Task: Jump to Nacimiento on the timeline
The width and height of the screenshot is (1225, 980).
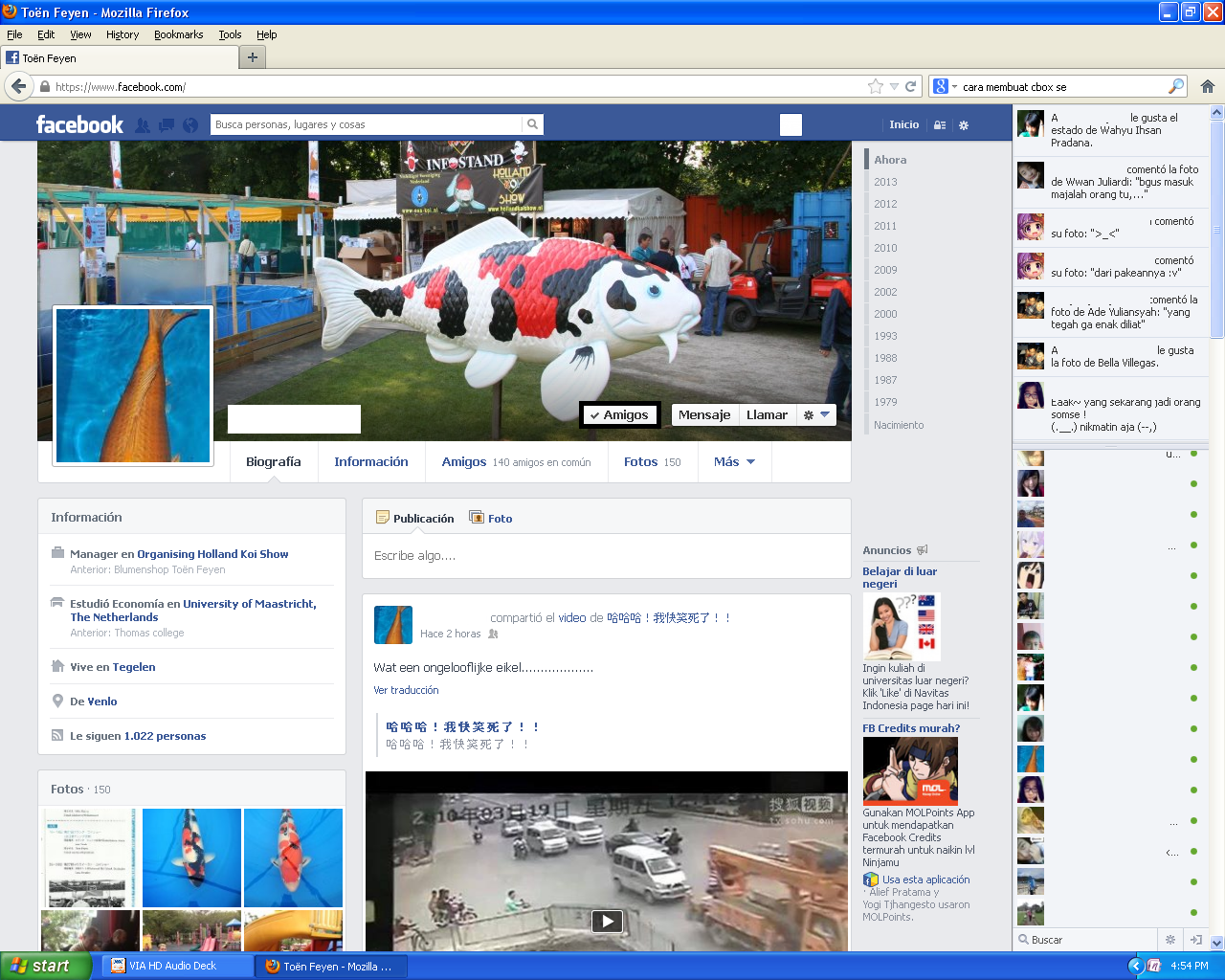Action: [899, 425]
